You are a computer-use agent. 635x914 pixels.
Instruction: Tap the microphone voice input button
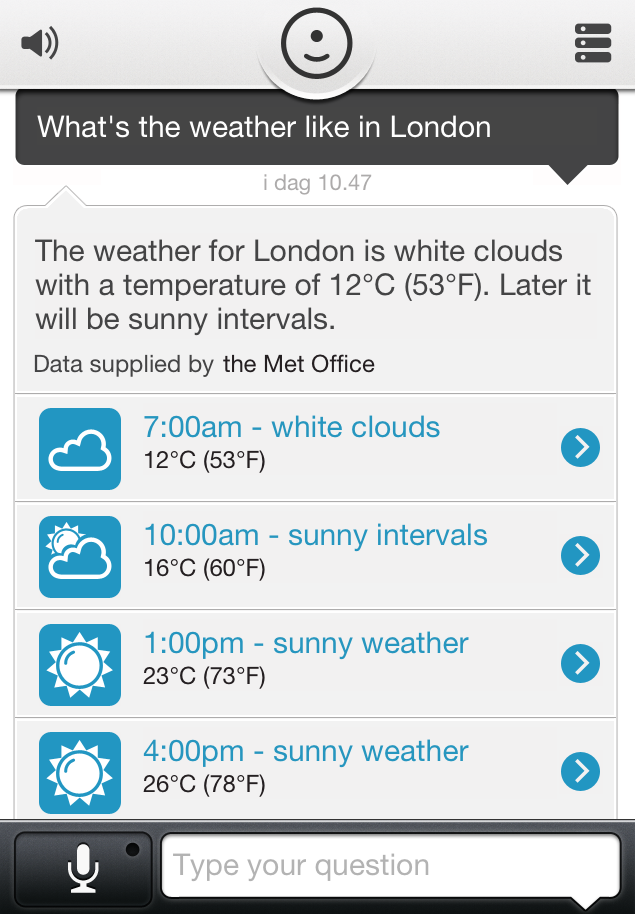tap(83, 866)
